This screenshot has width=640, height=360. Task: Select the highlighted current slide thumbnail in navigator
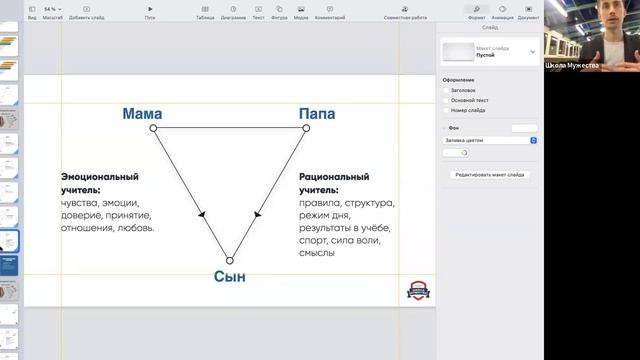point(9,241)
